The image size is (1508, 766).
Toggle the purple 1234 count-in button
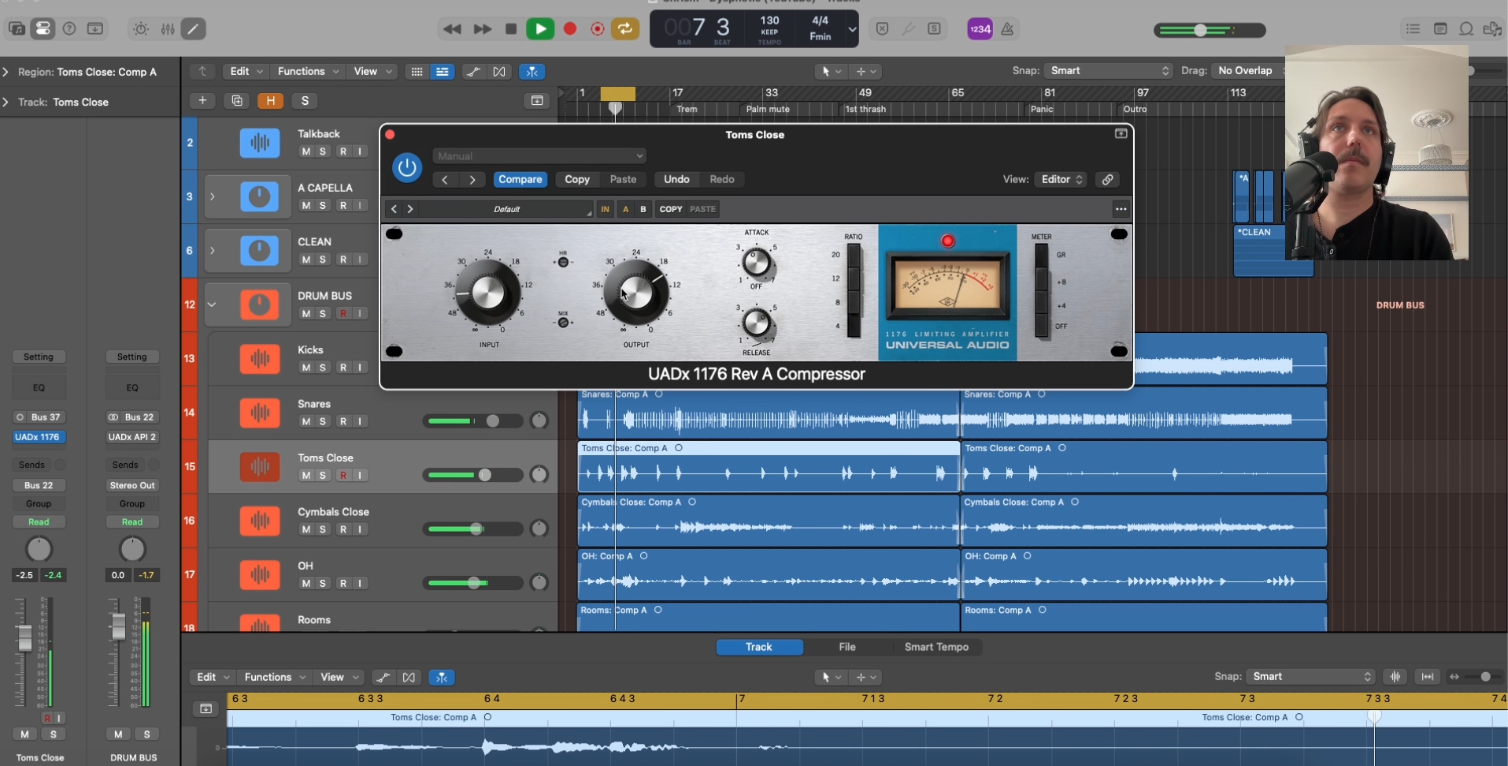(x=980, y=29)
